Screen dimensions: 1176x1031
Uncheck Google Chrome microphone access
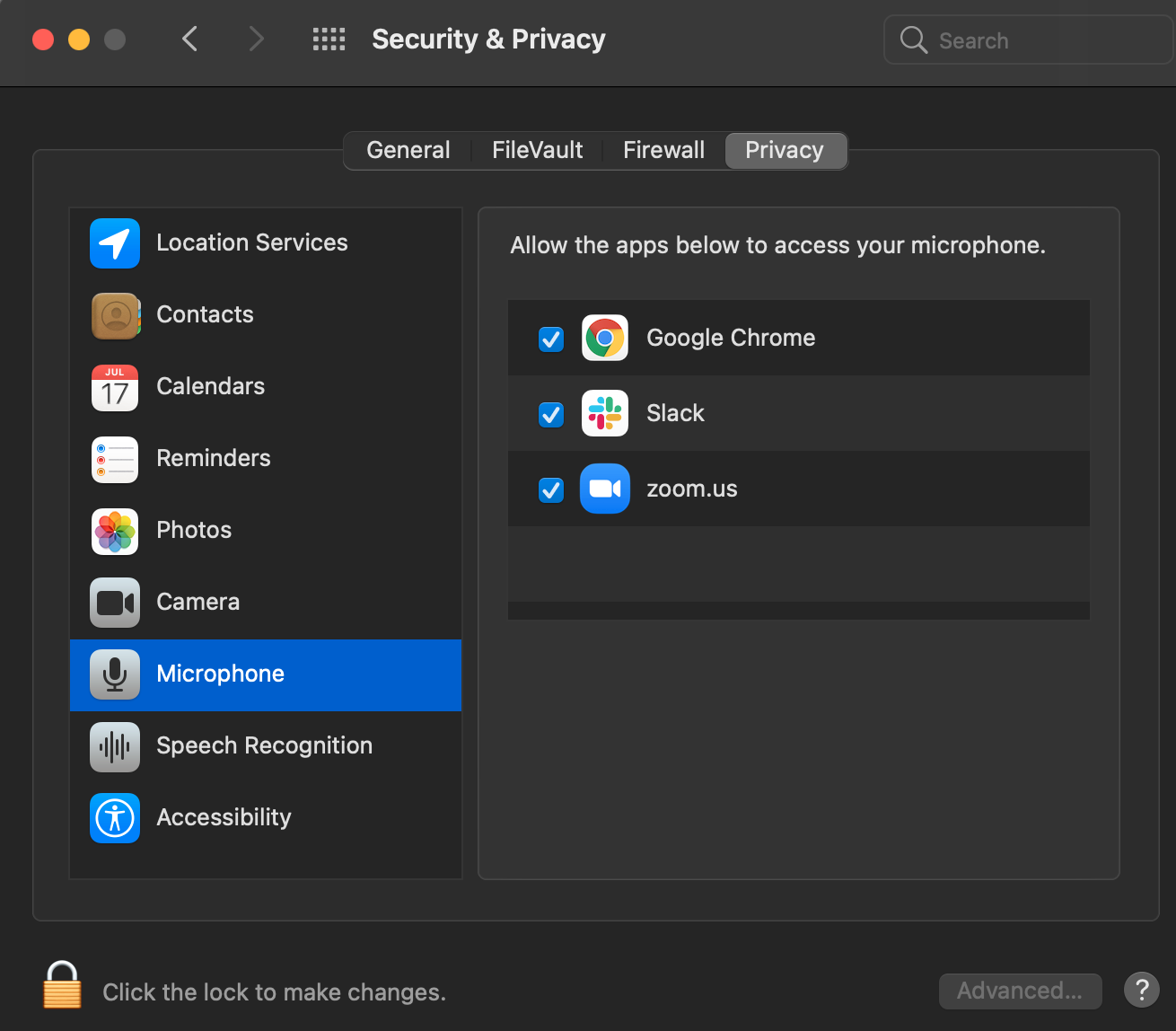(551, 339)
